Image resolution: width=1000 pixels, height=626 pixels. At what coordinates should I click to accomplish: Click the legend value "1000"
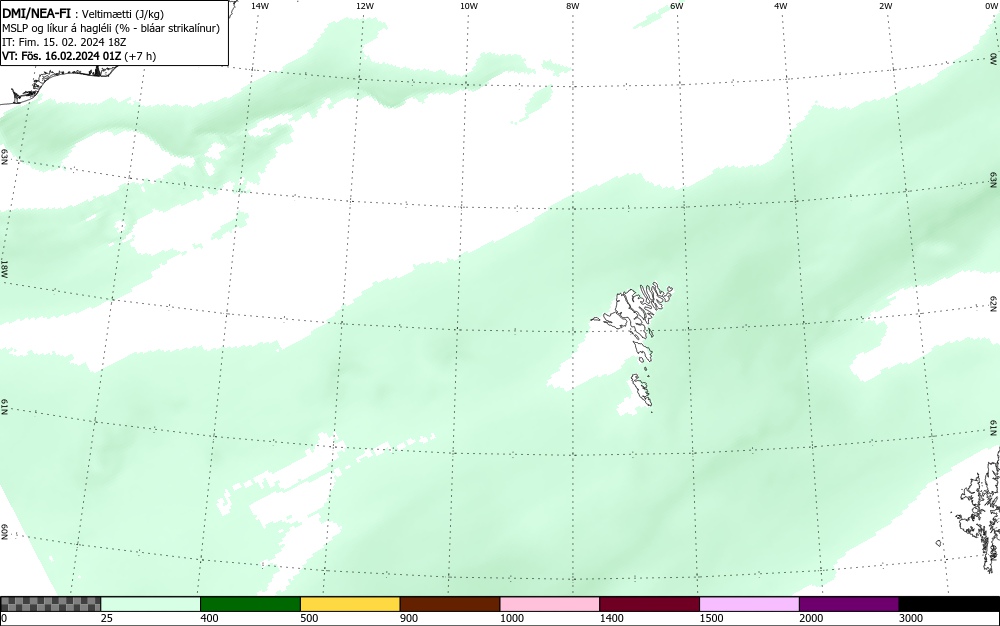(x=511, y=618)
